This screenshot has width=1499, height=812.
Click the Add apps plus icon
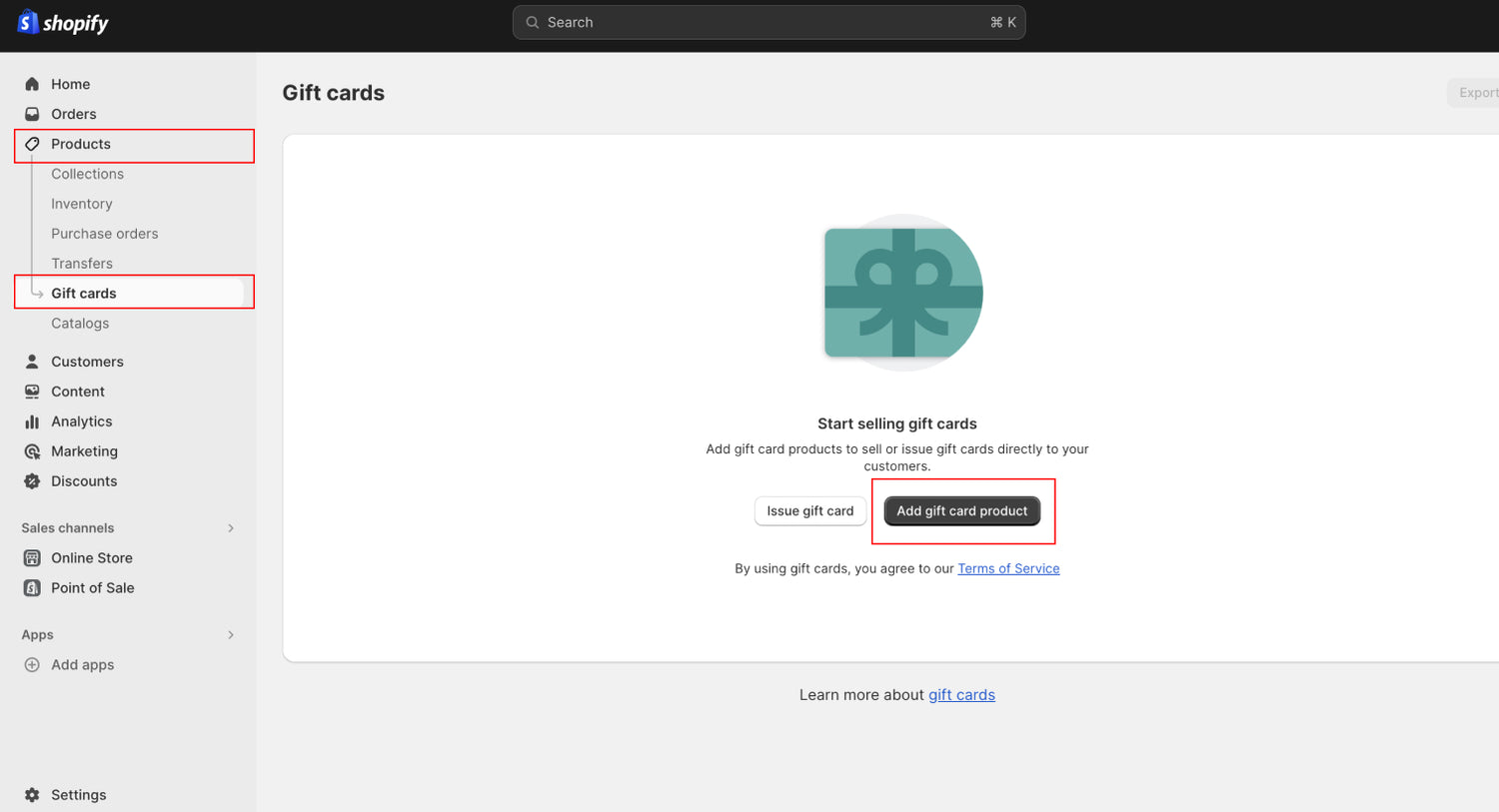tap(32, 665)
